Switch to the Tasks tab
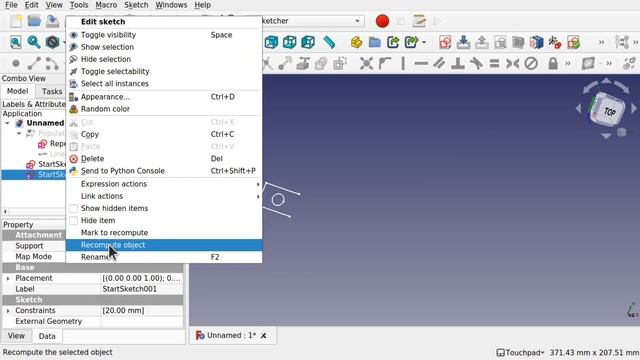This screenshot has height=360, width=640. point(52,91)
